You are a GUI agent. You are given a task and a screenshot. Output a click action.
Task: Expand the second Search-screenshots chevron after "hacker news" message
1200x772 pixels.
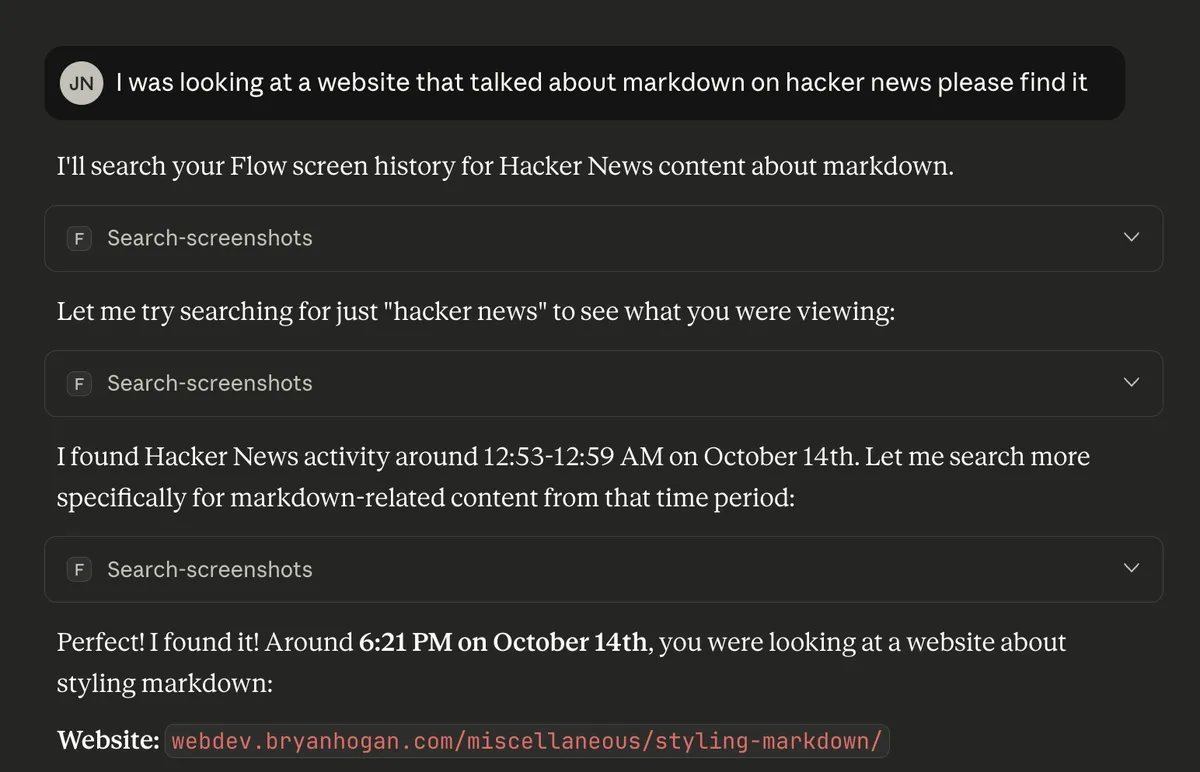pos(1131,383)
